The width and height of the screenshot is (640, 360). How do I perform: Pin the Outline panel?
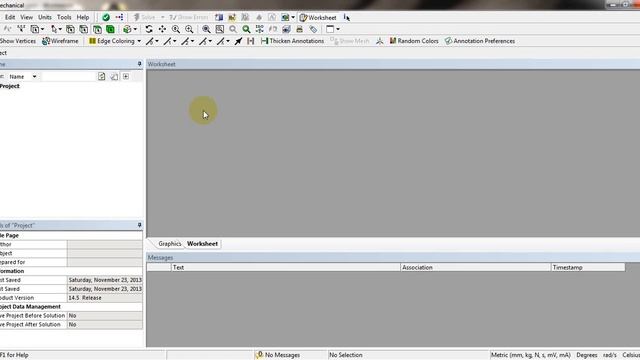point(139,64)
